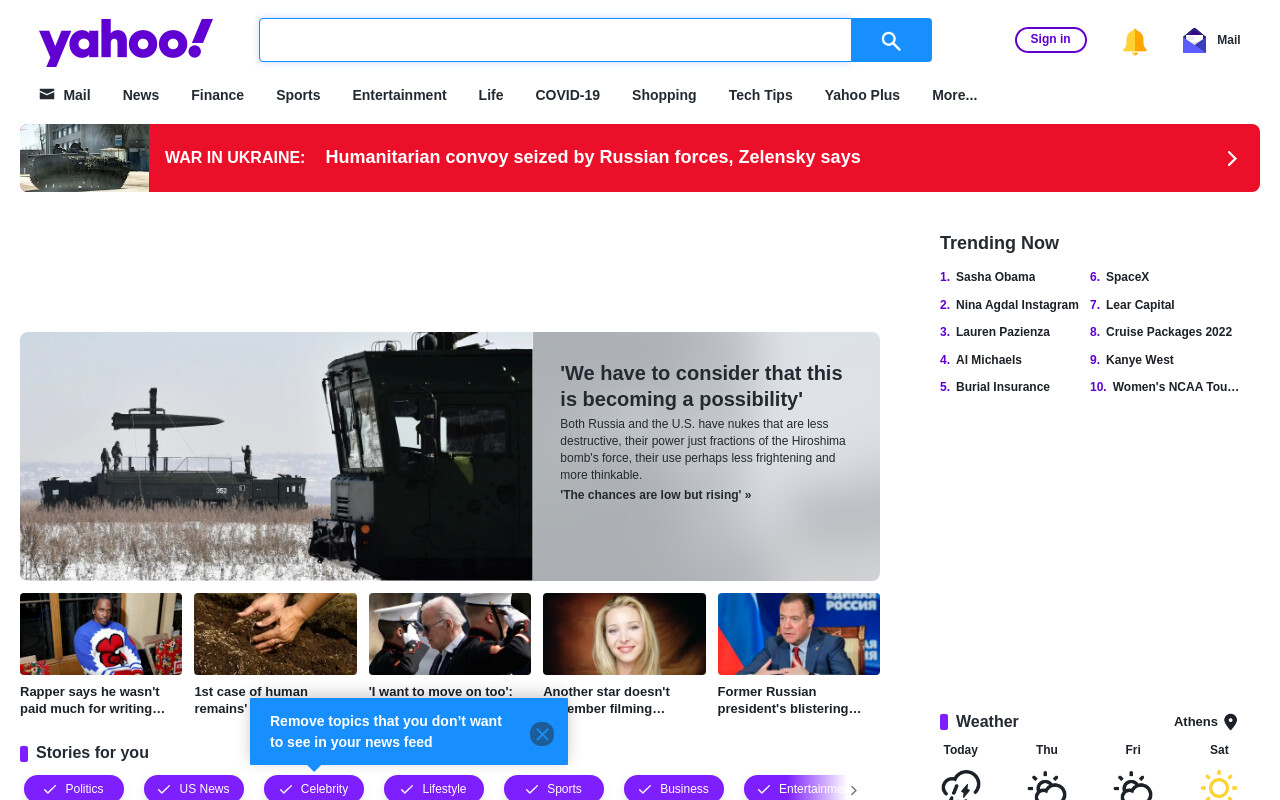
Task: Click 'Former Russian president's blistering' headline
Action: pos(789,700)
